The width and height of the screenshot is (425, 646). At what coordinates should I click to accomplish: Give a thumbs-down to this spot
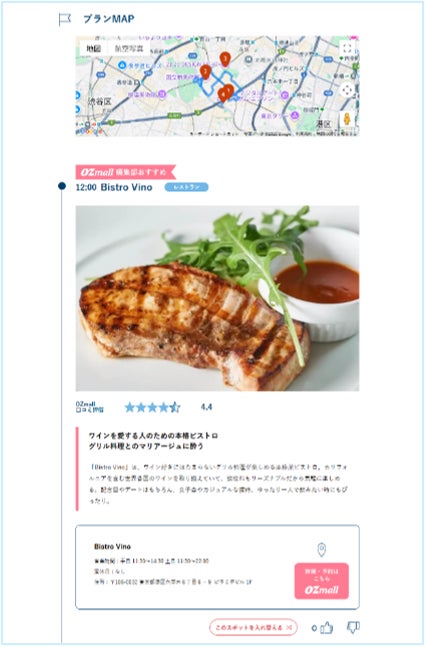coord(353,627)
